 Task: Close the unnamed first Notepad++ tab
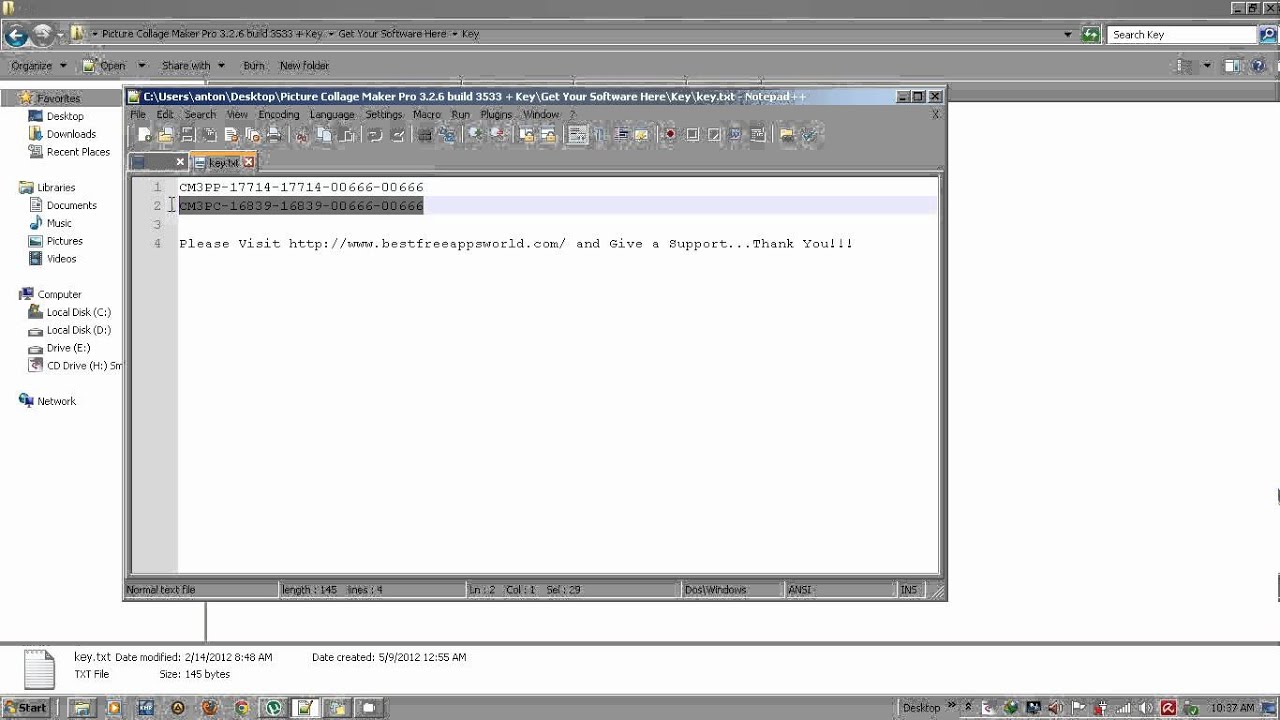[x=180, y=162]
